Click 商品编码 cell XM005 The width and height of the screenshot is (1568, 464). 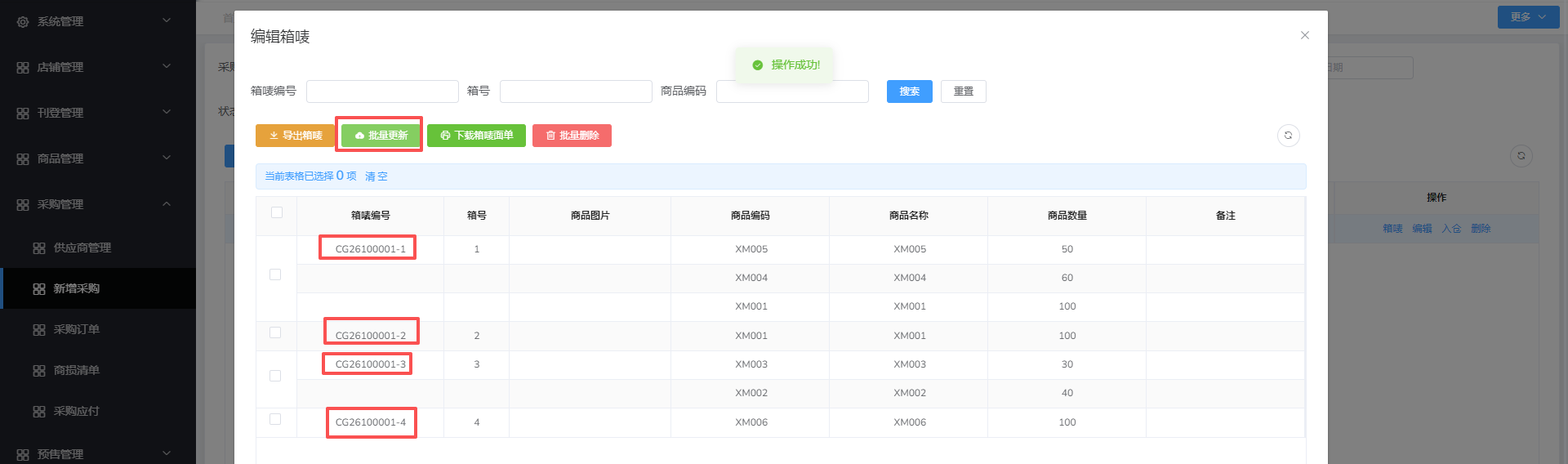[x=751, y=249]
